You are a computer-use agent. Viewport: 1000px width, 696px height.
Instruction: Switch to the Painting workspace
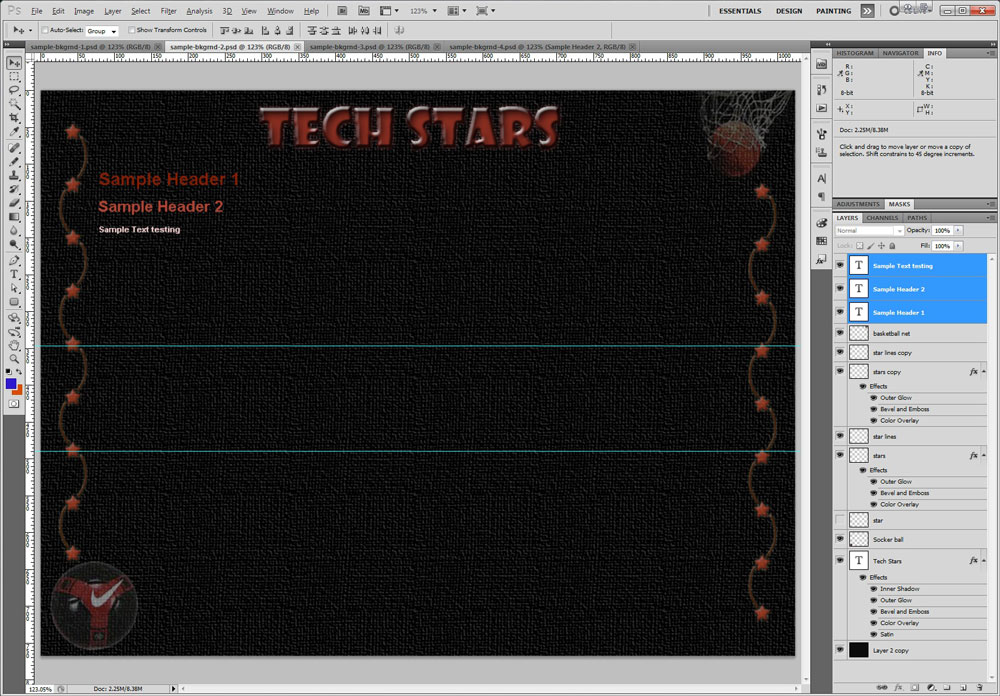coord(833,11)
